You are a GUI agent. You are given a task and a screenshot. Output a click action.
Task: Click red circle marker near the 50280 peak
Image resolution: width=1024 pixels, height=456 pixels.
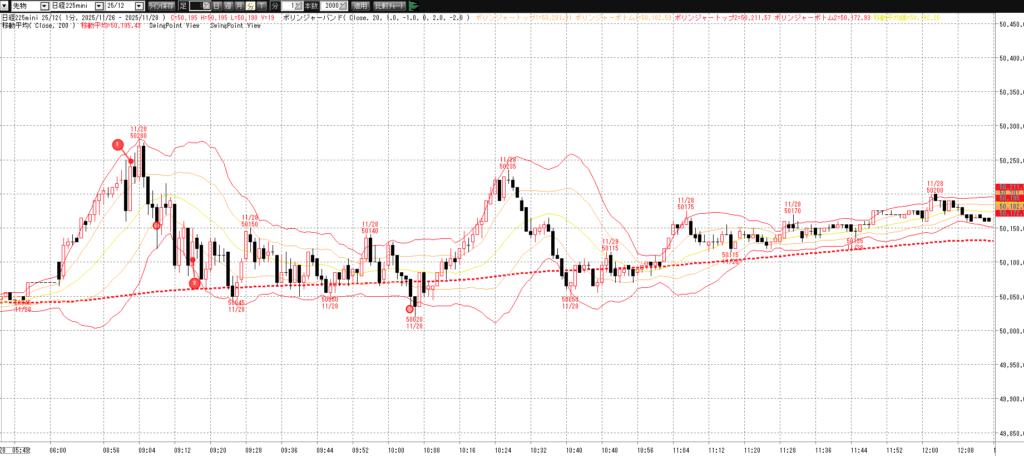118,145
